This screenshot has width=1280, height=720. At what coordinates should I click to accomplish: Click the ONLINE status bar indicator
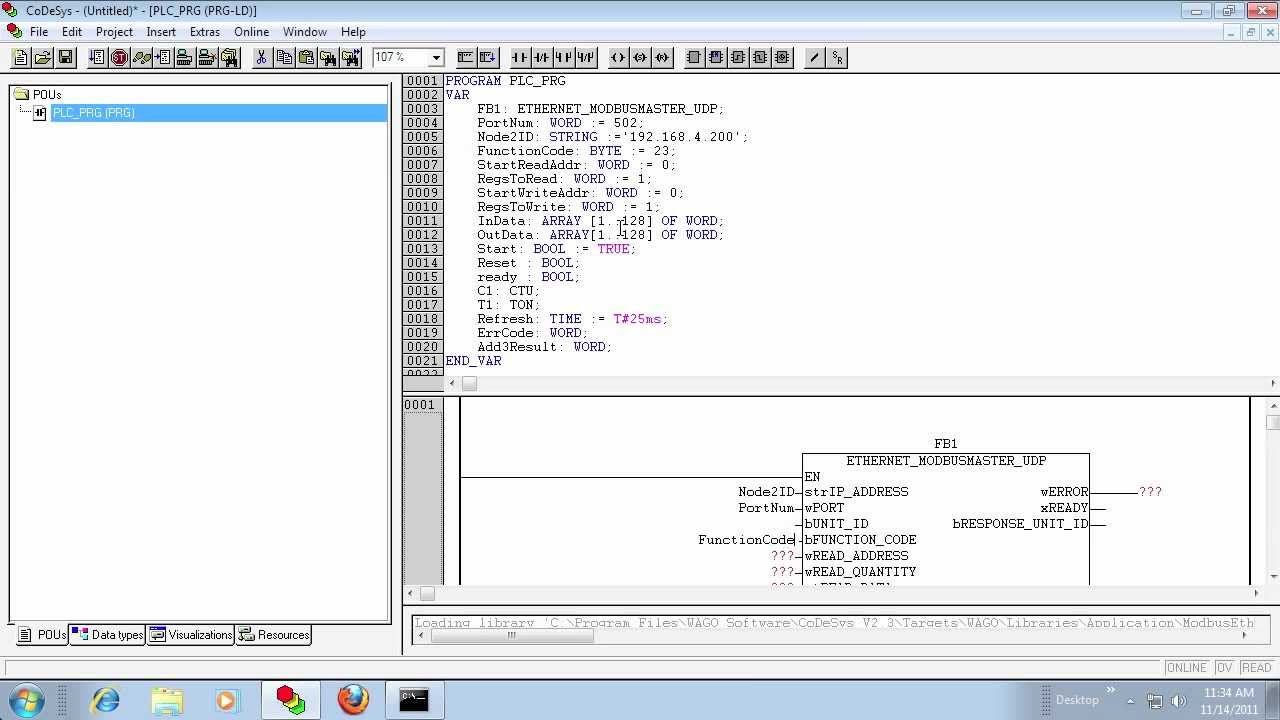click(x=1187, y=668)
